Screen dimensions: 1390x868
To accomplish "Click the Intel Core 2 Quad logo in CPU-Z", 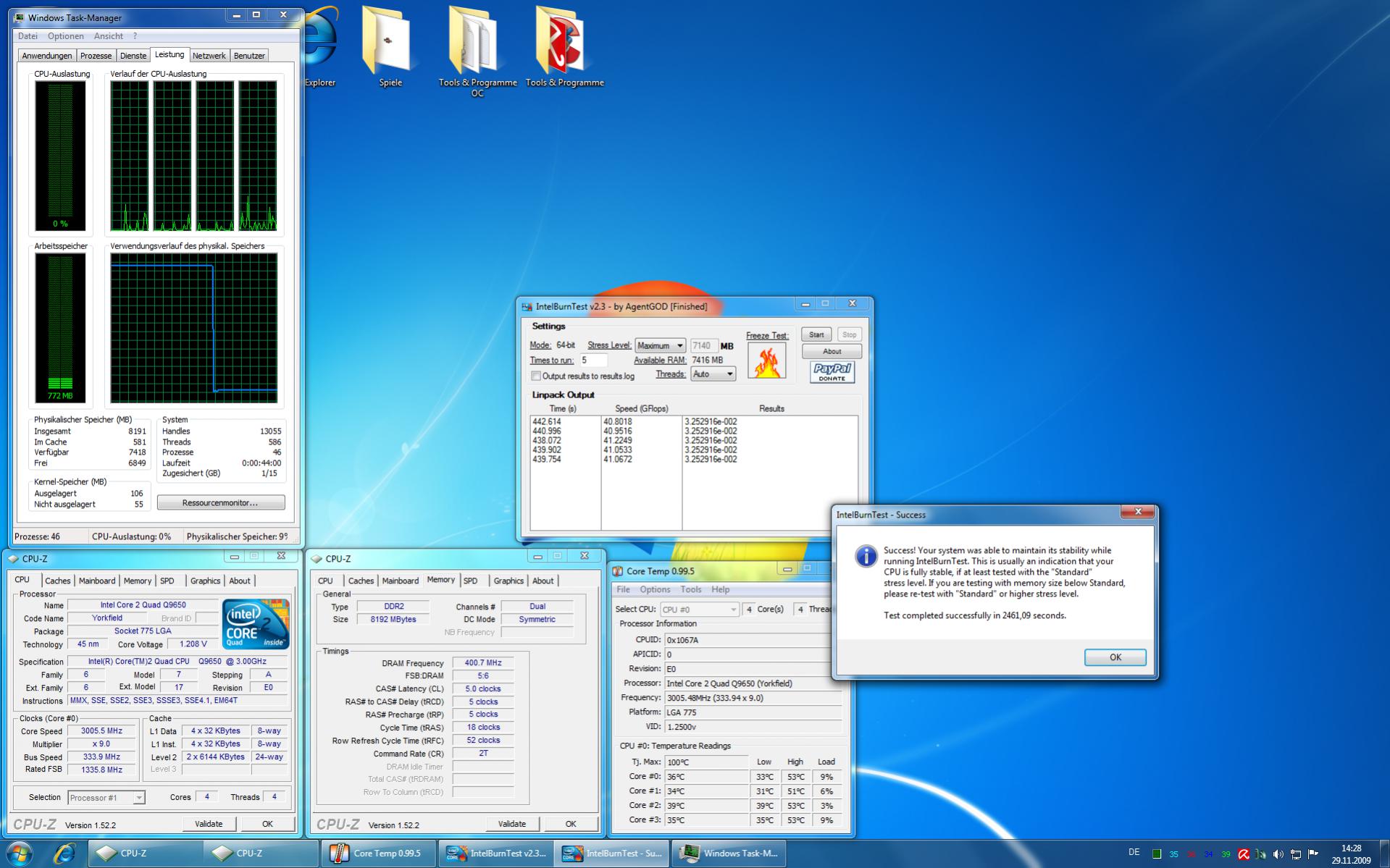I will [256, 623].
